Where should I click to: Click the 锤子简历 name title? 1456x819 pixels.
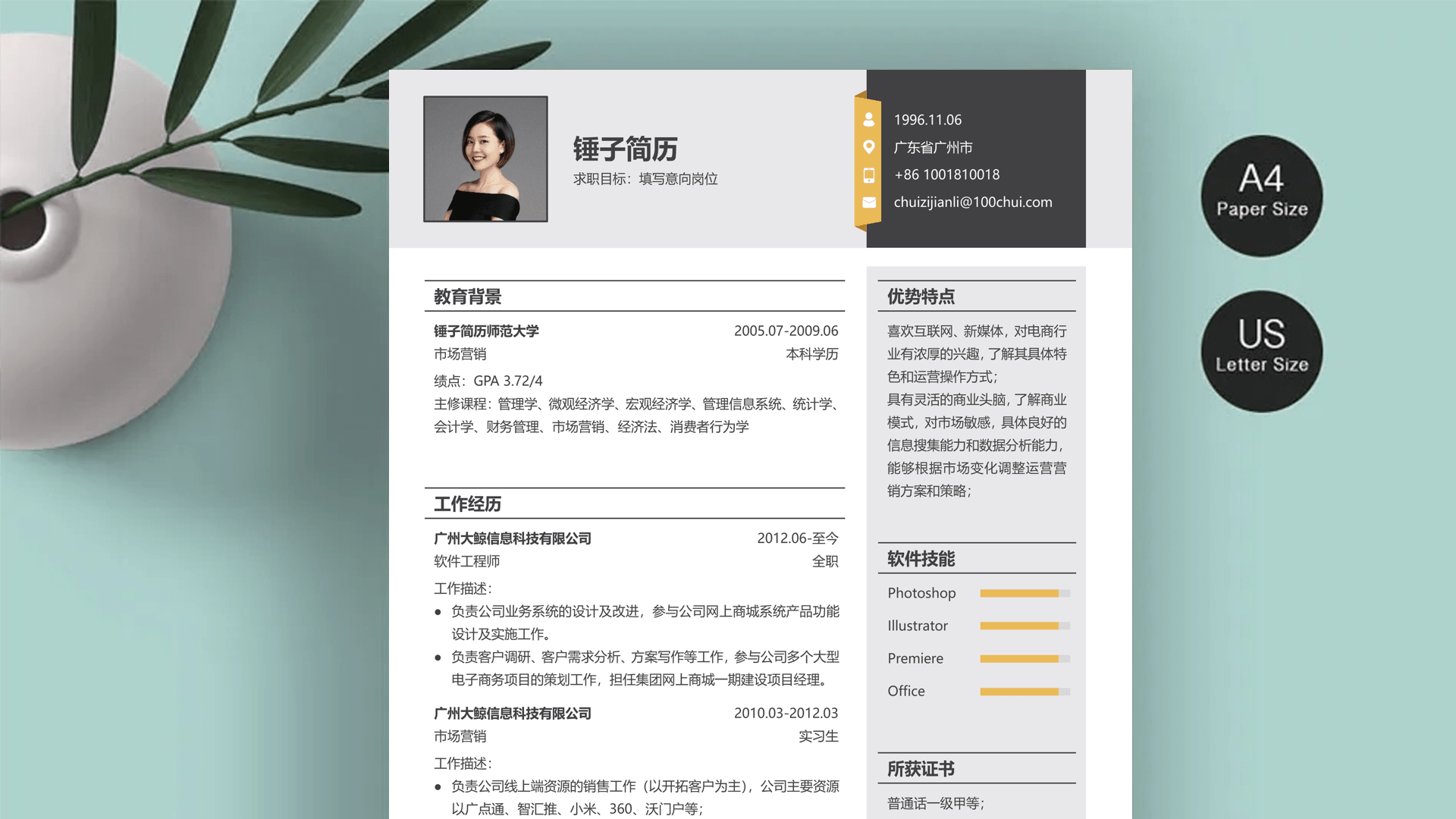[x=625, y=149]
